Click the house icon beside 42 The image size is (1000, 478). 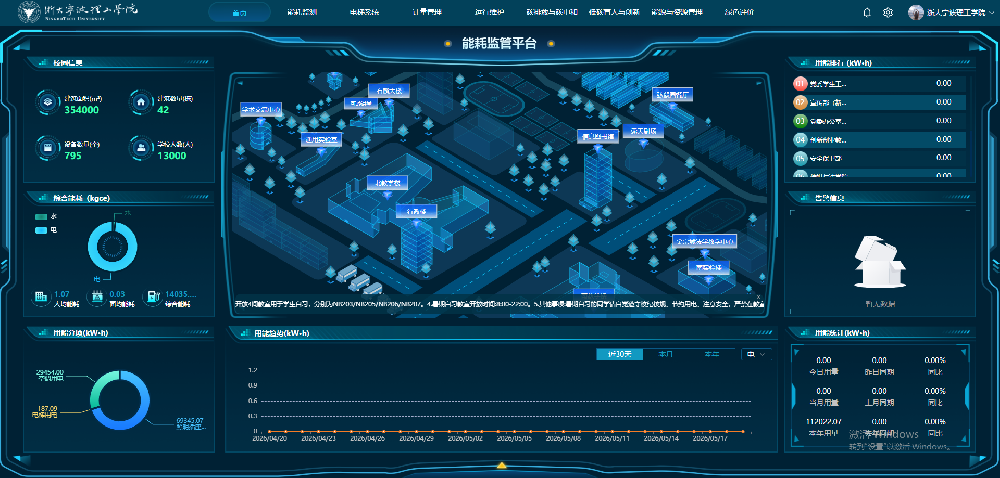[140, 102]
